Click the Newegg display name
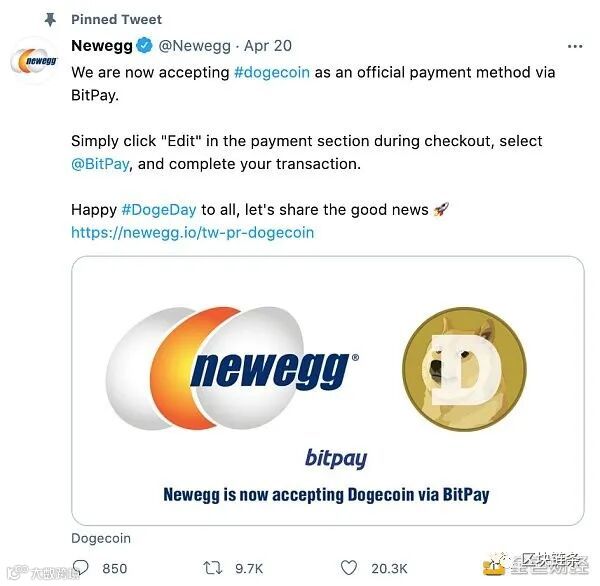 [x=102, y=46]
